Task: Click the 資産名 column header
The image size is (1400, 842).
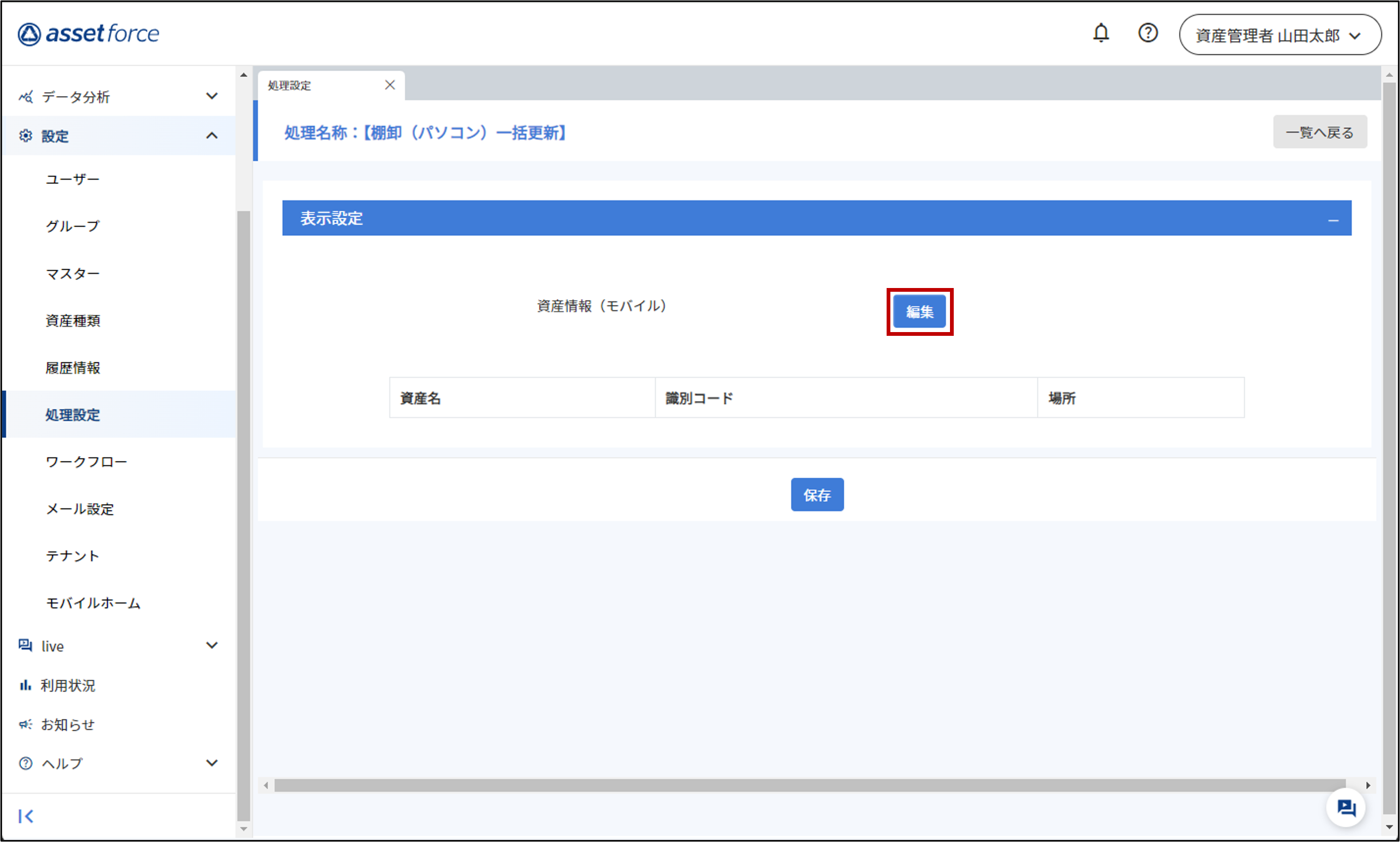Action: coord(522,398)
